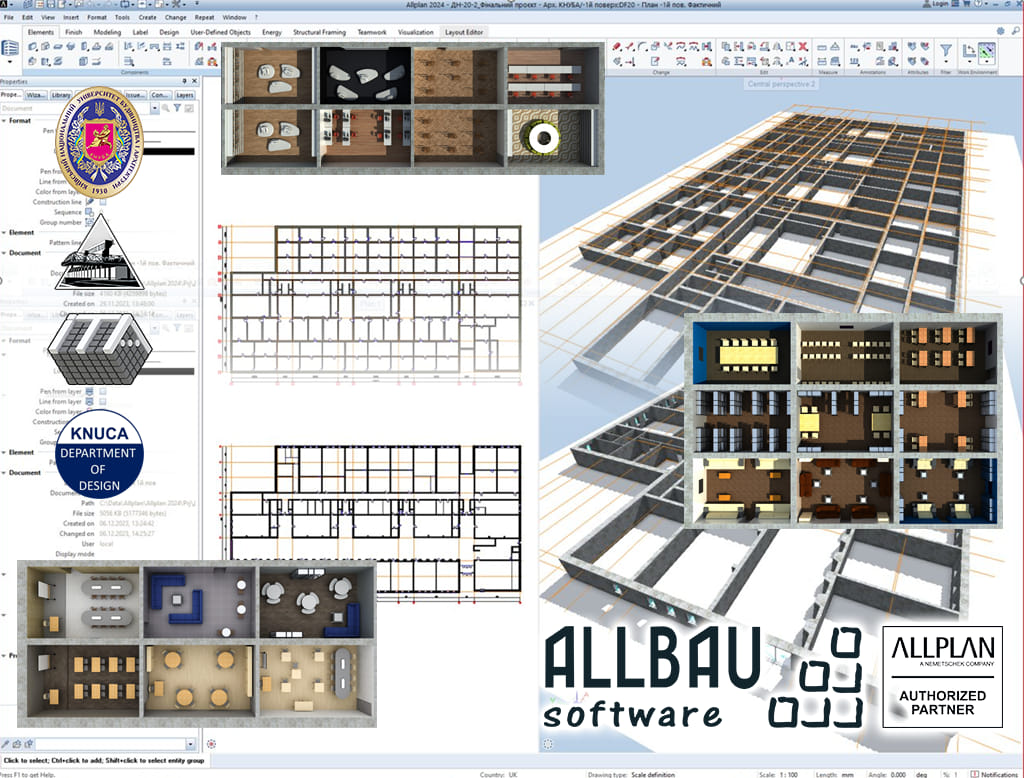Click the red target icon beside command input
Screen dimensions: 1024x778
click(x=211, y=744)
